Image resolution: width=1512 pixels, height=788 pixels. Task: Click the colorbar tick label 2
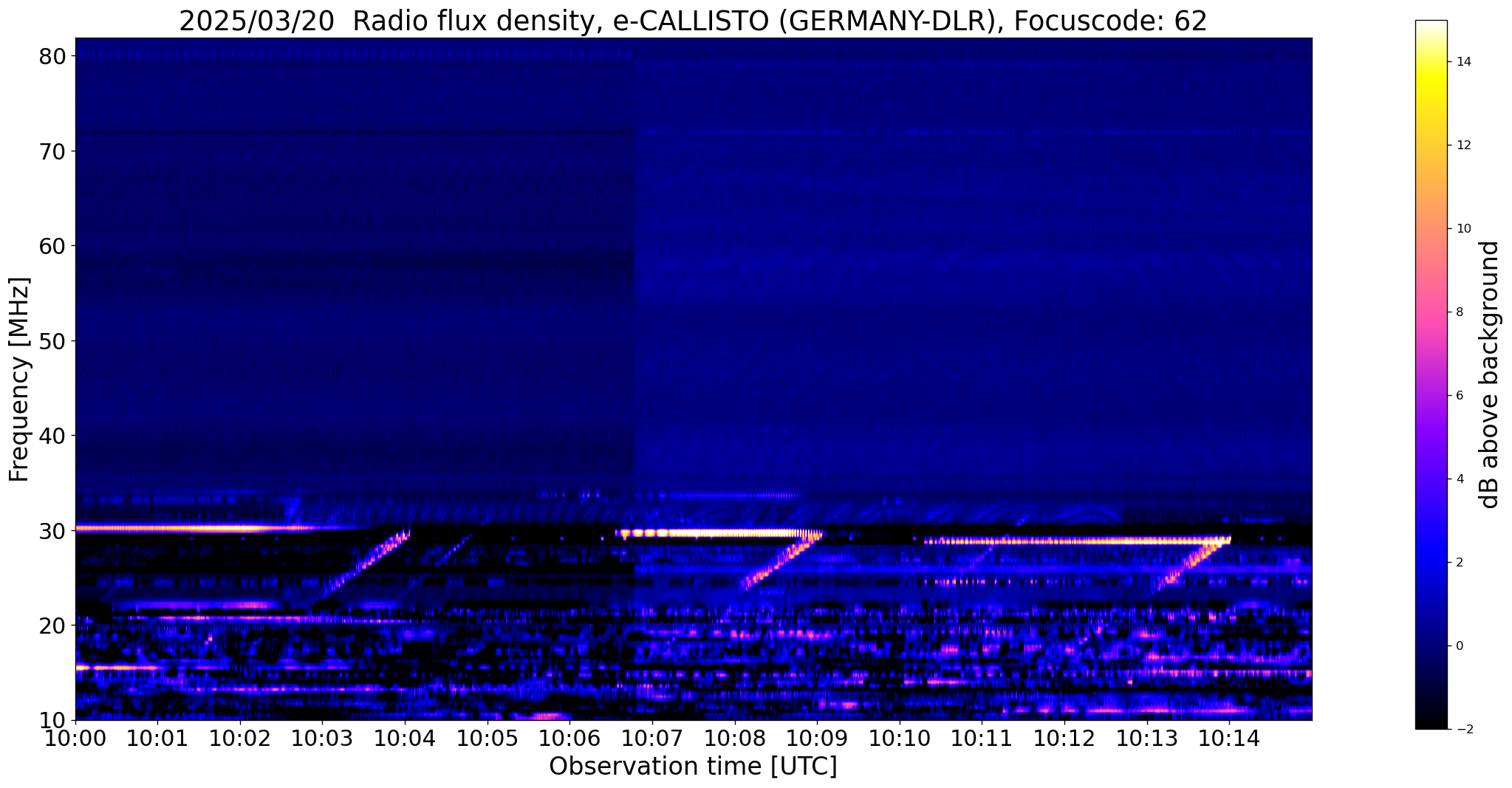1460,563
